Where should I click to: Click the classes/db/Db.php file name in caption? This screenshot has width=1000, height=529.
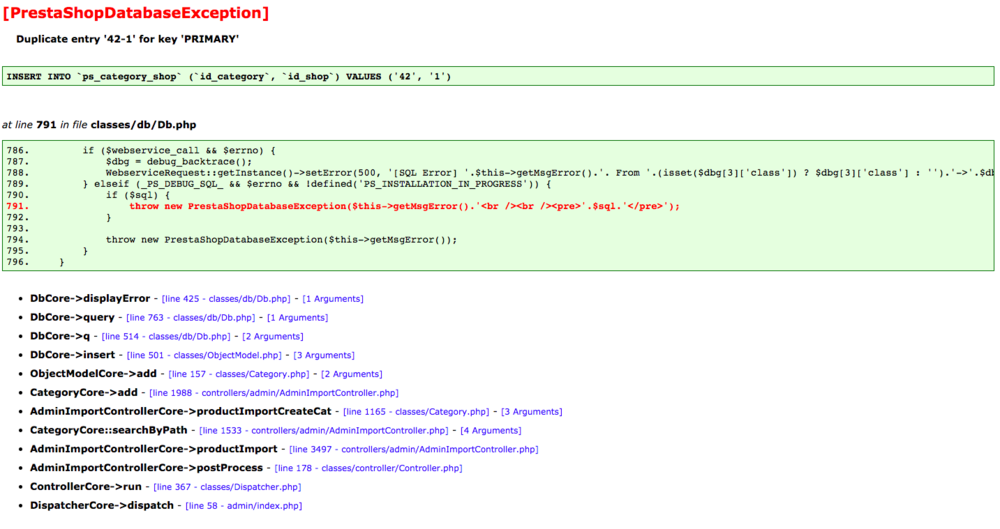(143, 125)
